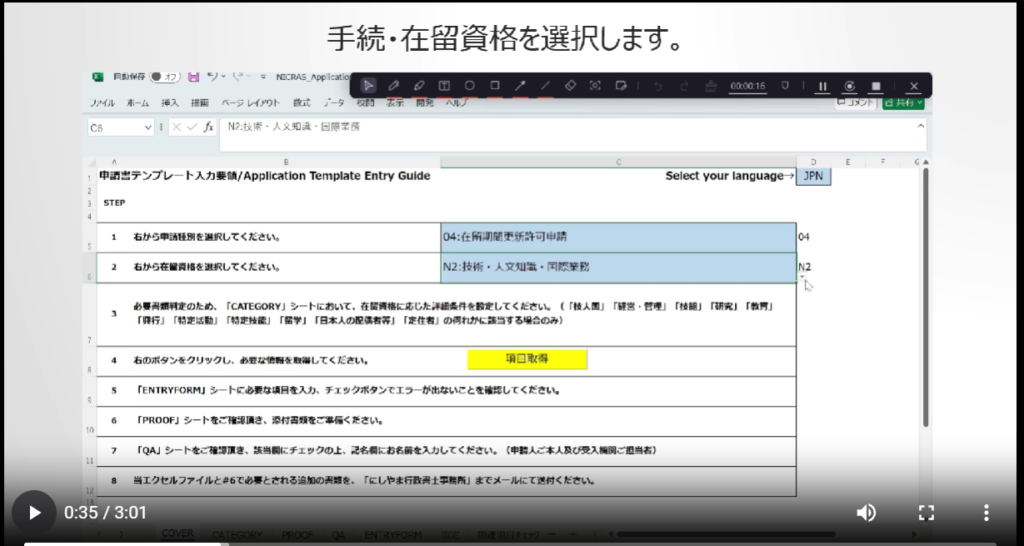Select the pen drawing tool
This screenshot has height=546, width=1024.
[394, 86]
